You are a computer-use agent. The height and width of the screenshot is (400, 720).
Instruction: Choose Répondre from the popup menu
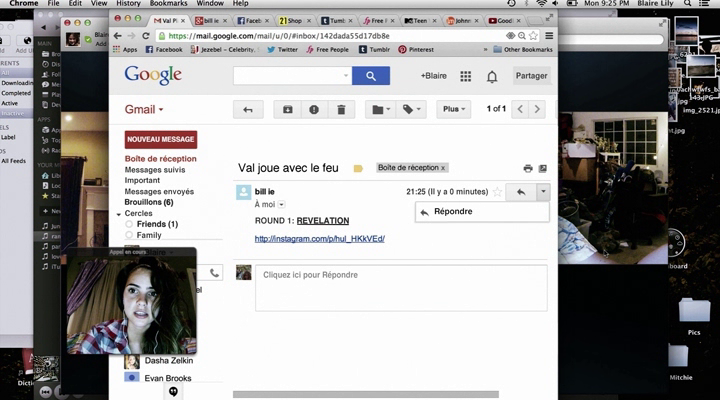click(482, 212)
